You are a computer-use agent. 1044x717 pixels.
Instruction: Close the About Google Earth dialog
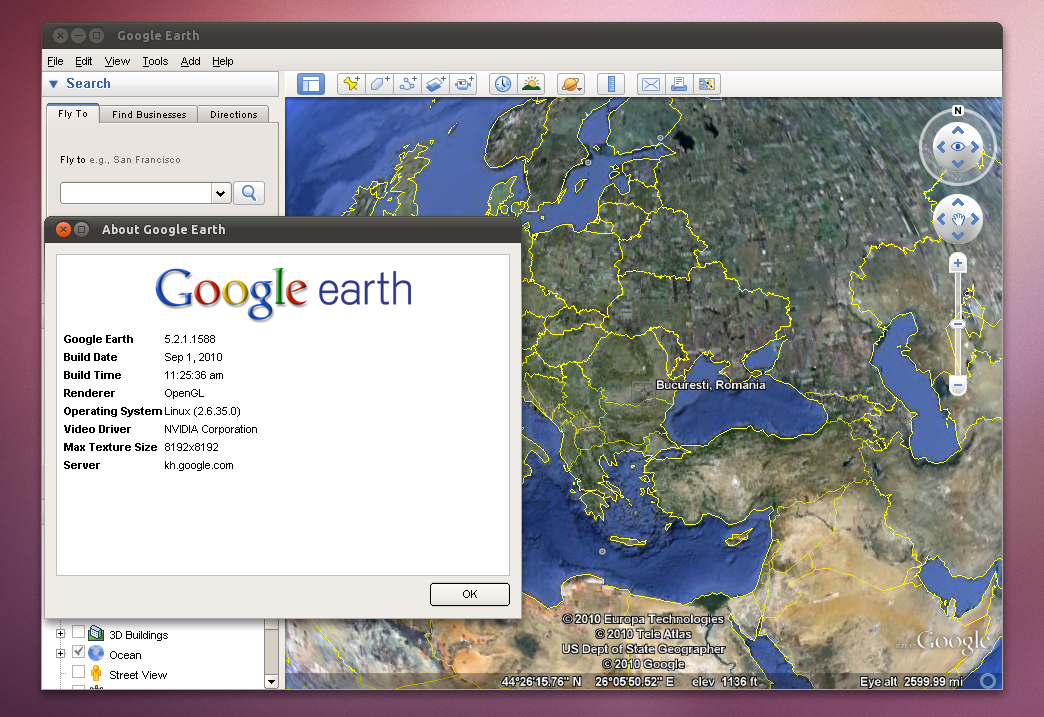click(x=63, y=230)
